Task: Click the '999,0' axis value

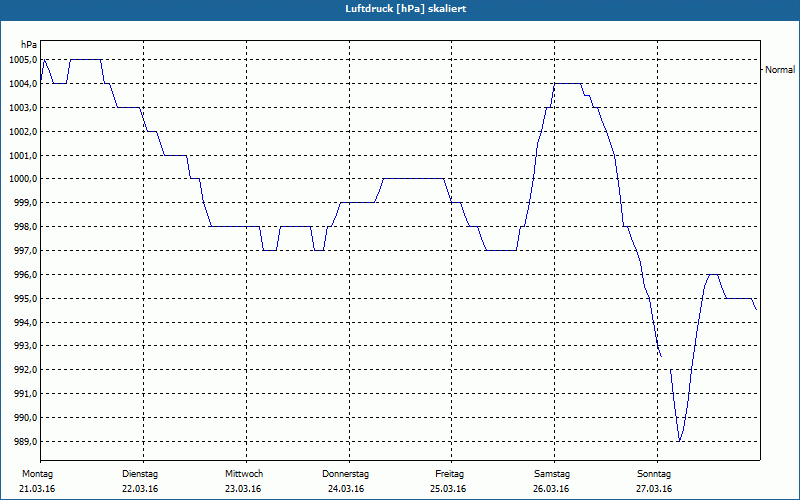Action: pos(25,203)
